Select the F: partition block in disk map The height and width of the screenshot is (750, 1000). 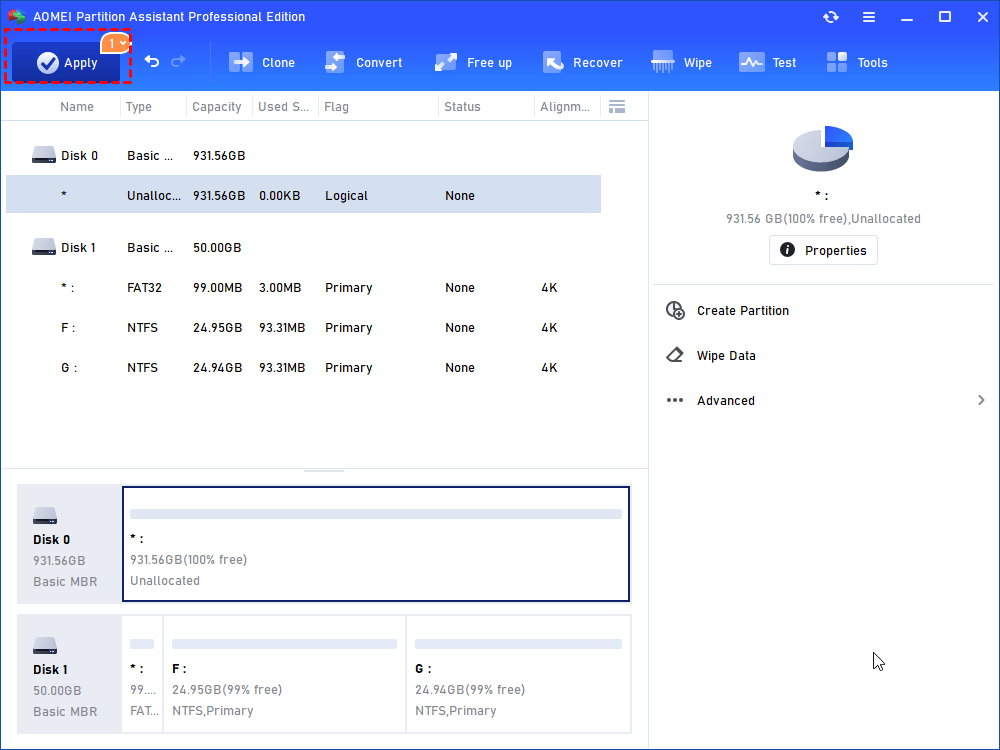(x=284, y=673)
